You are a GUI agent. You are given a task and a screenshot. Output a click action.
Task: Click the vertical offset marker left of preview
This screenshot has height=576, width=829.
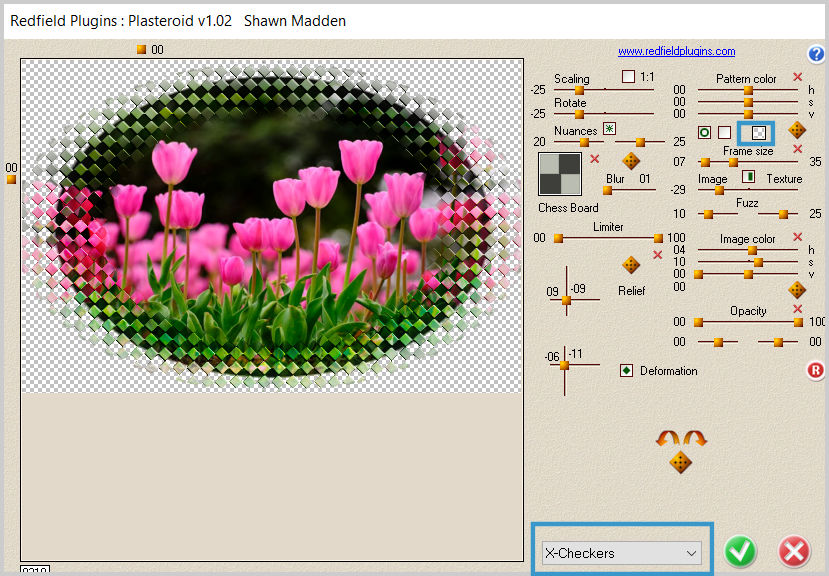[11, 179]
